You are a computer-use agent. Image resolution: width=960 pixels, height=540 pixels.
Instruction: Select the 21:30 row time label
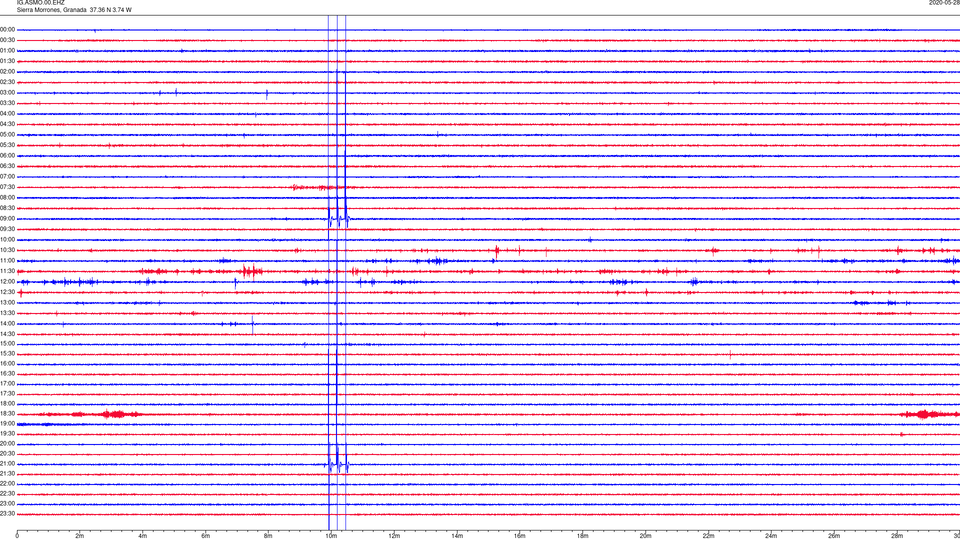pos(7,474)
